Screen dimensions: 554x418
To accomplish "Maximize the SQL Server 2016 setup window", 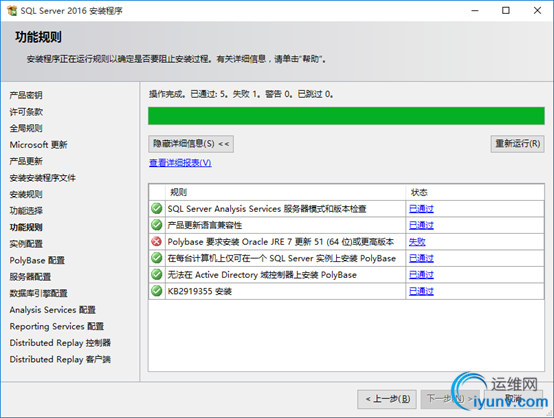I will (x=506, y=11).
